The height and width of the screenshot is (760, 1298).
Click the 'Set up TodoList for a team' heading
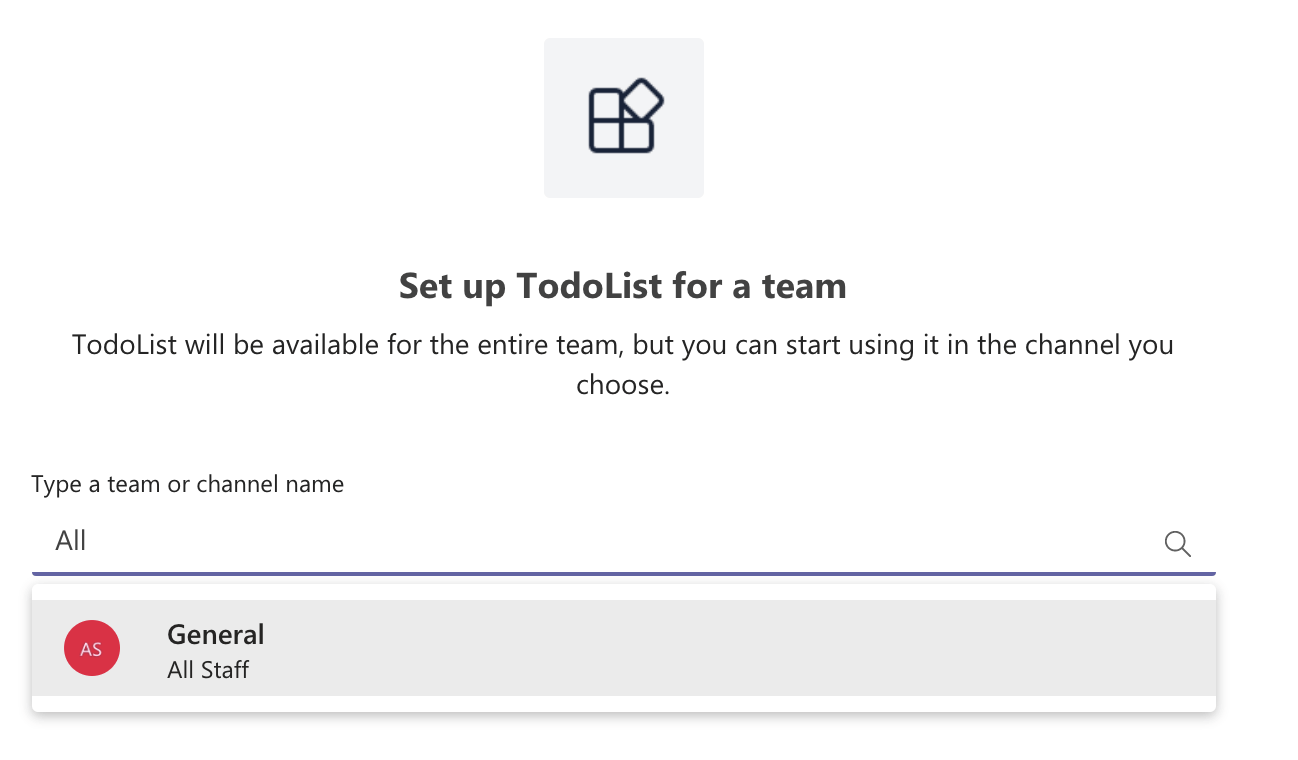tap(622, 287)
